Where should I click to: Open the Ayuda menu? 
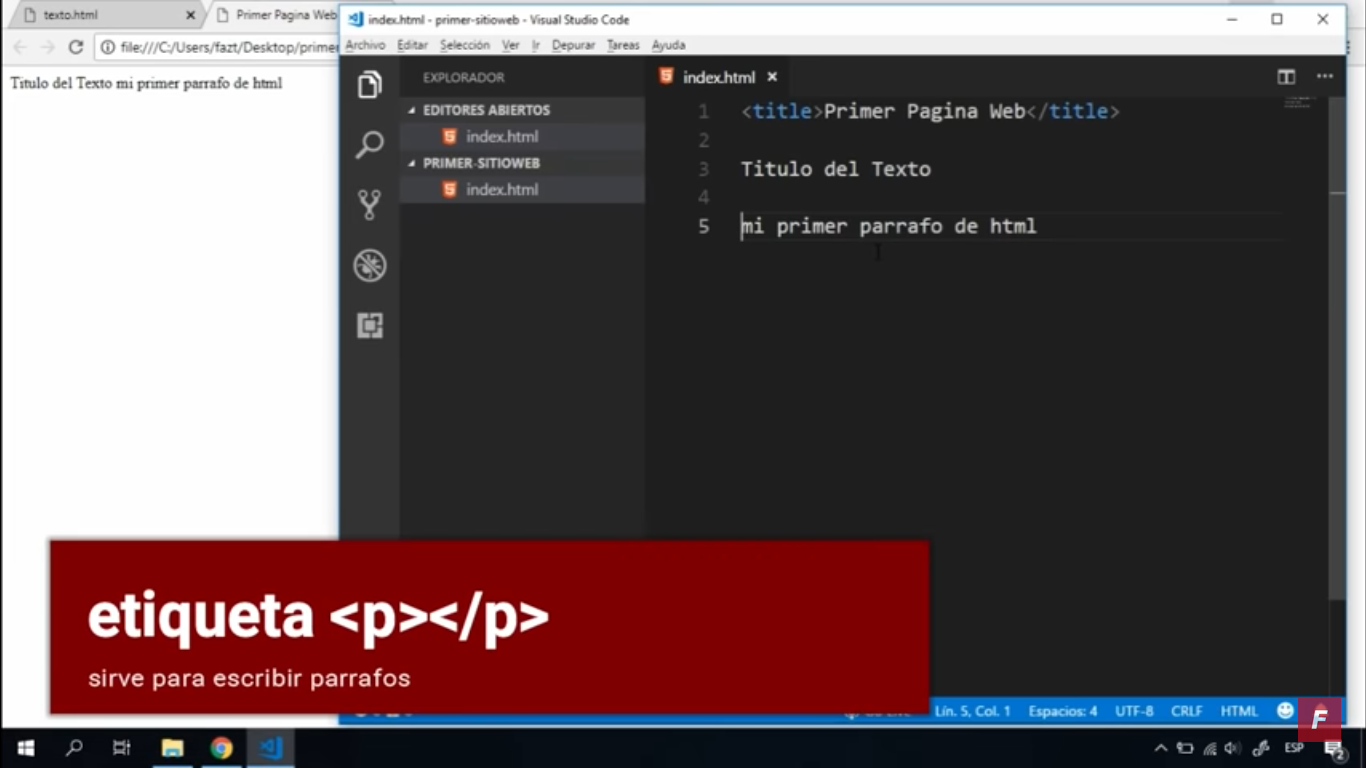[669, 45]
